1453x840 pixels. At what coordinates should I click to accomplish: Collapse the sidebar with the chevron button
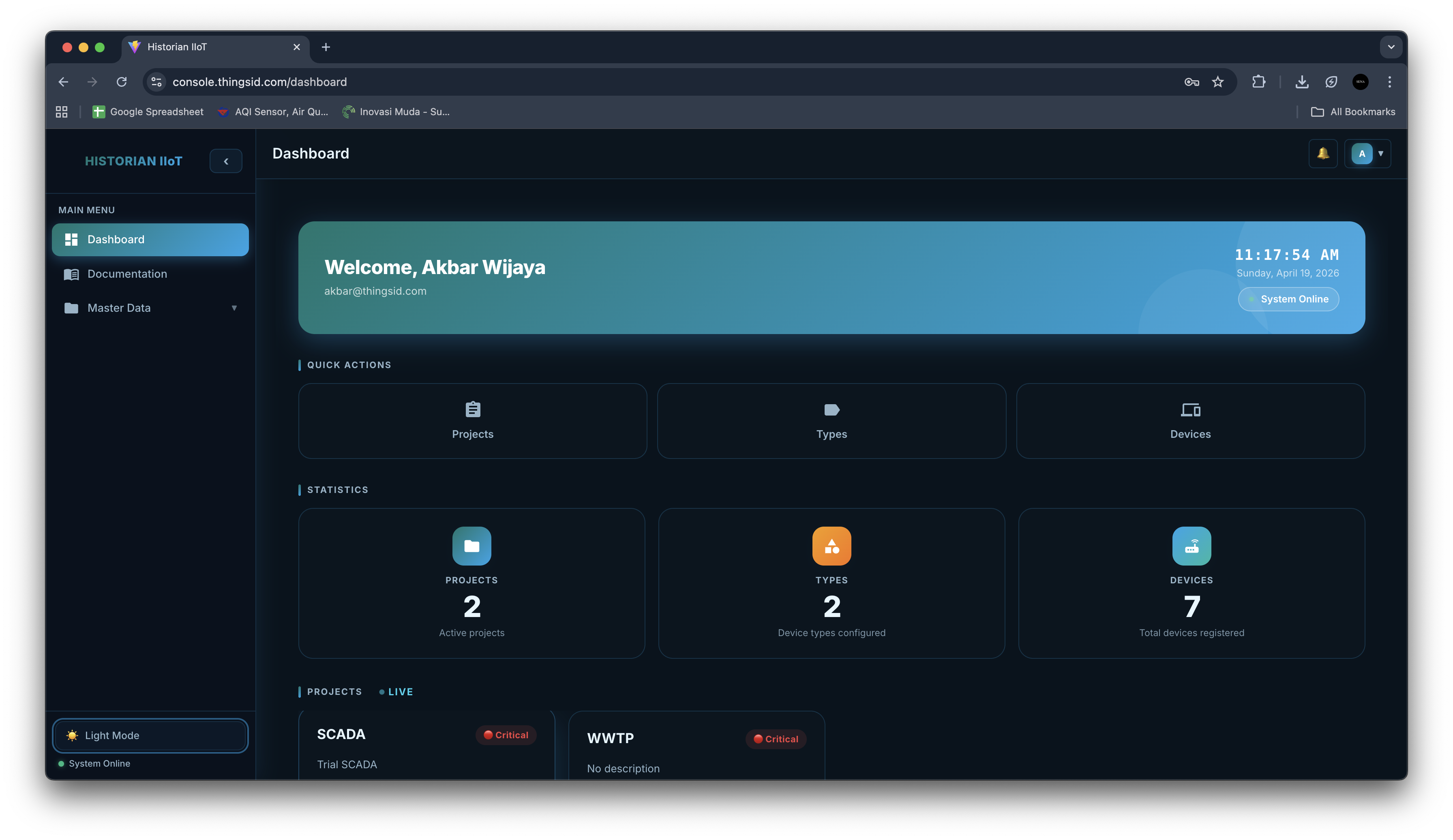(225, 161)
